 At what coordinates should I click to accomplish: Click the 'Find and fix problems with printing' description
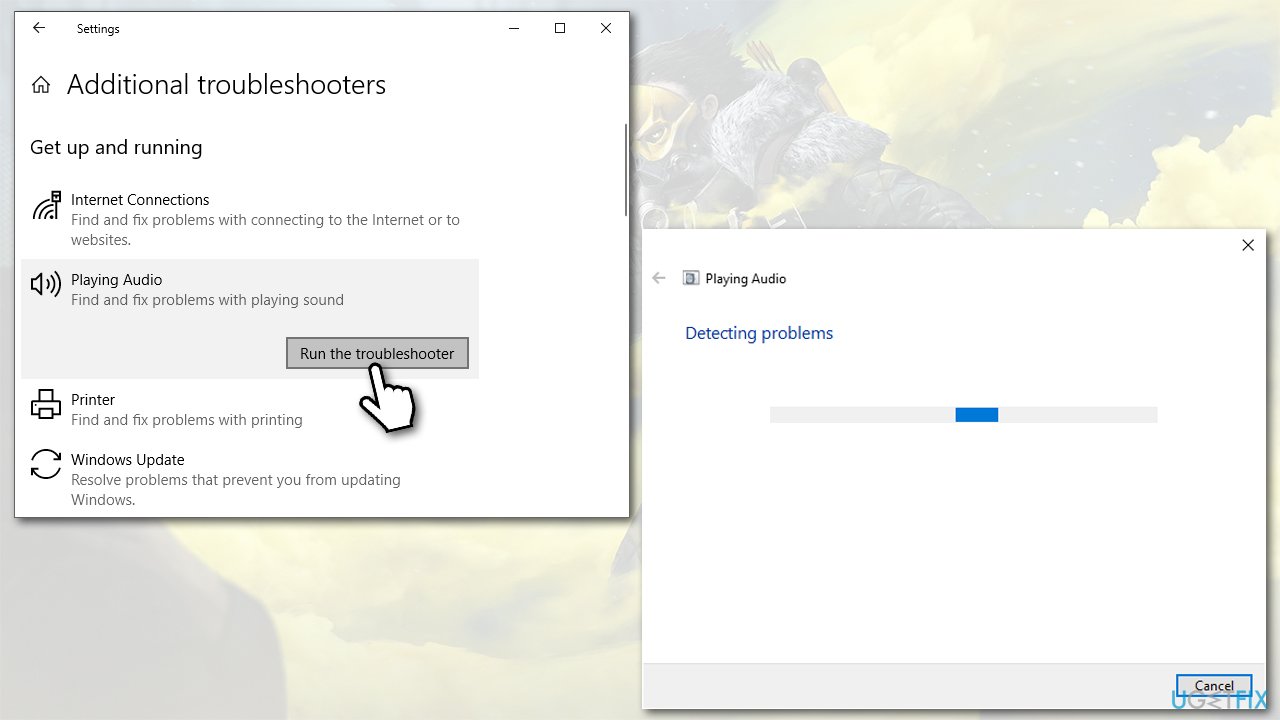pyautogui.click(x=187, y=420)
